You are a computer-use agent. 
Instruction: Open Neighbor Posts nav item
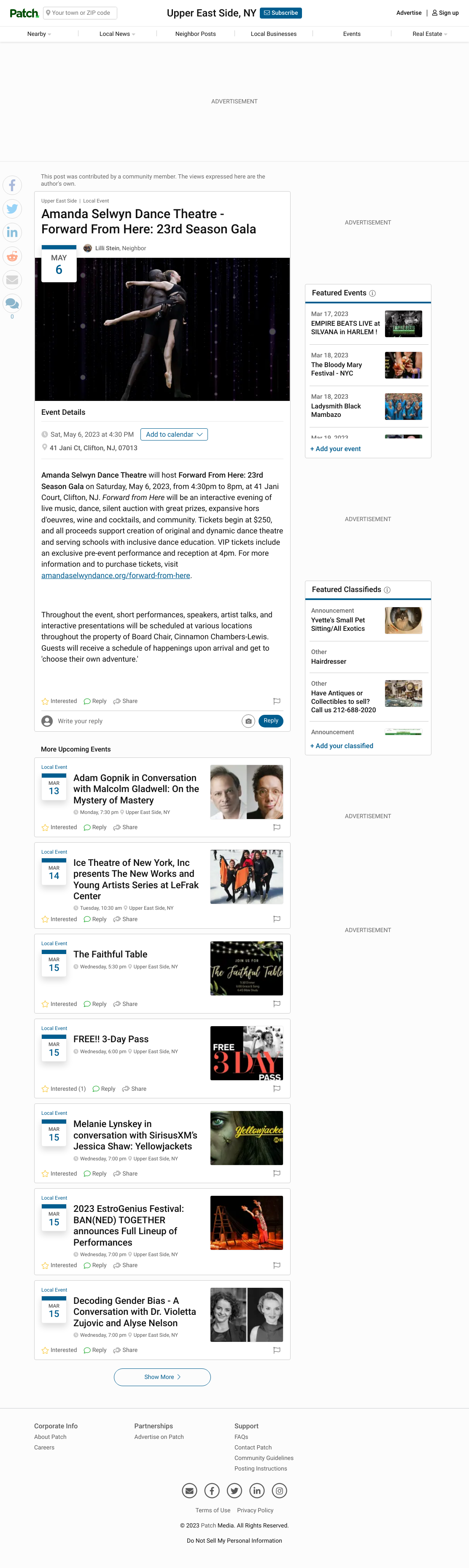point(195,34)
